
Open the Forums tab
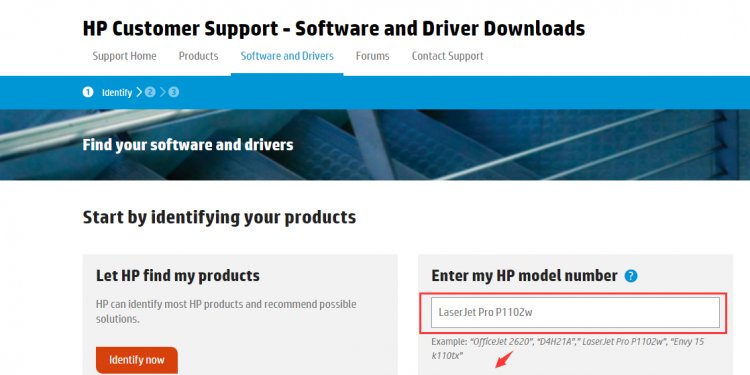click(373, 56)
